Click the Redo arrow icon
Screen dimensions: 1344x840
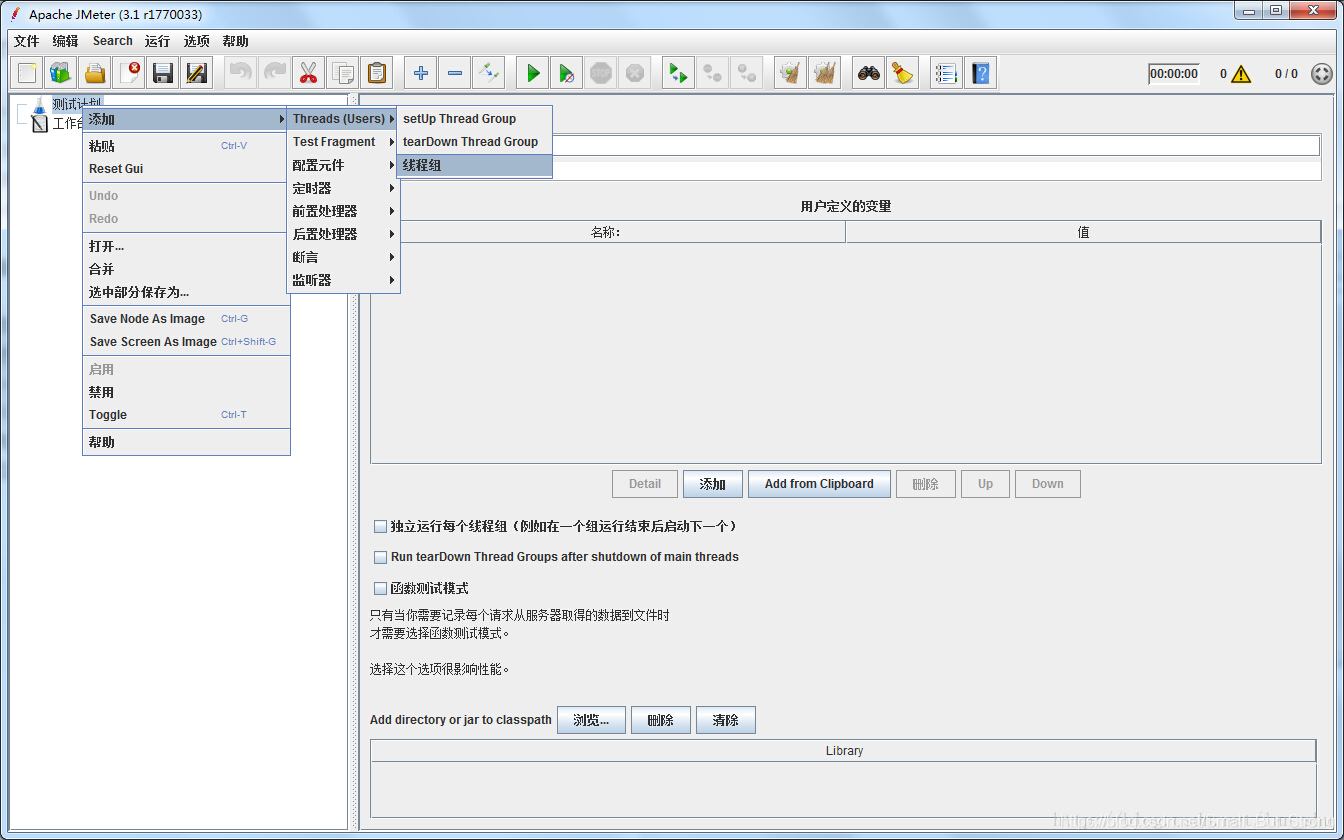click(274, 73)
